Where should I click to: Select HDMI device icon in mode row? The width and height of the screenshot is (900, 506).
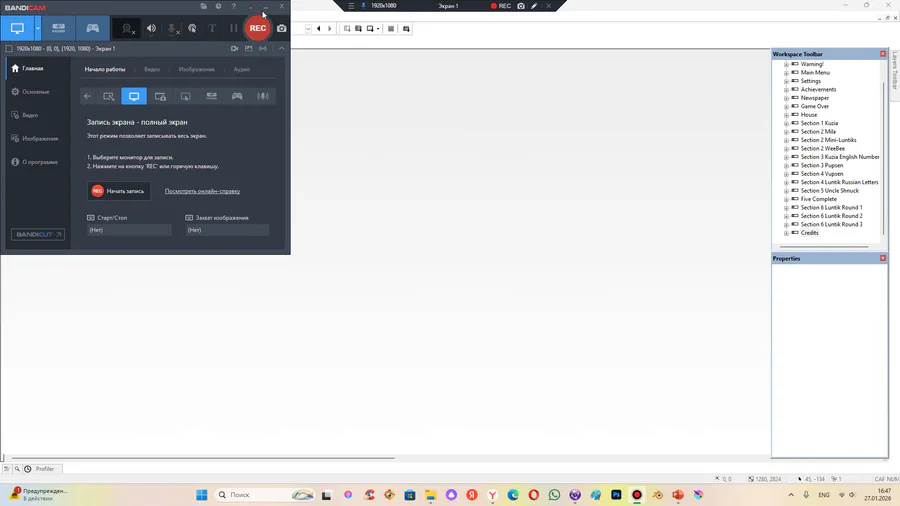coord(212,96)
